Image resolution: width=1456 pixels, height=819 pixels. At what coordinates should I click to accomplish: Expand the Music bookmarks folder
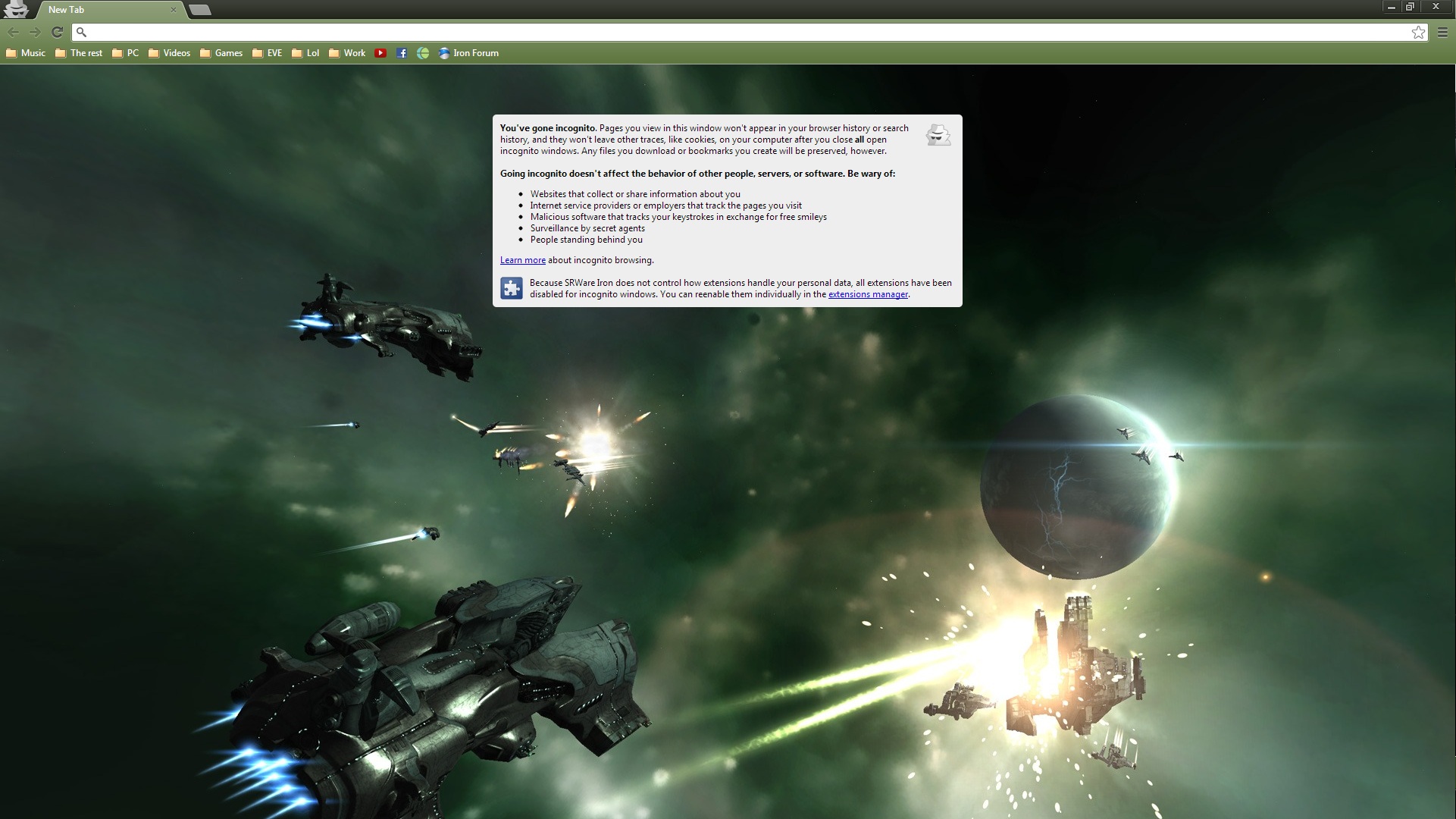tap(26, 53)
